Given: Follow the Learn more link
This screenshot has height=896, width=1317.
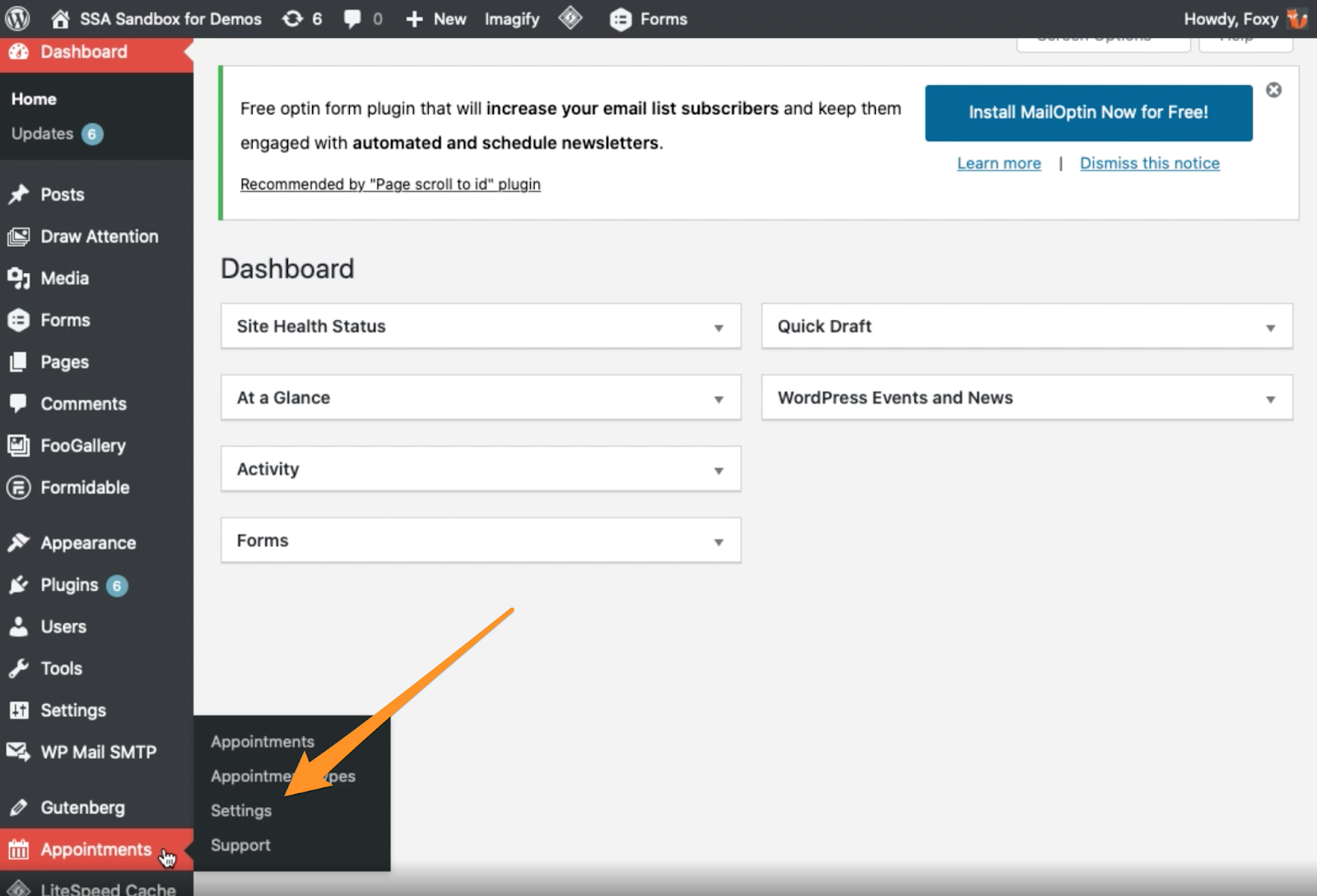Looking at the screenshot, I should 998,163.
